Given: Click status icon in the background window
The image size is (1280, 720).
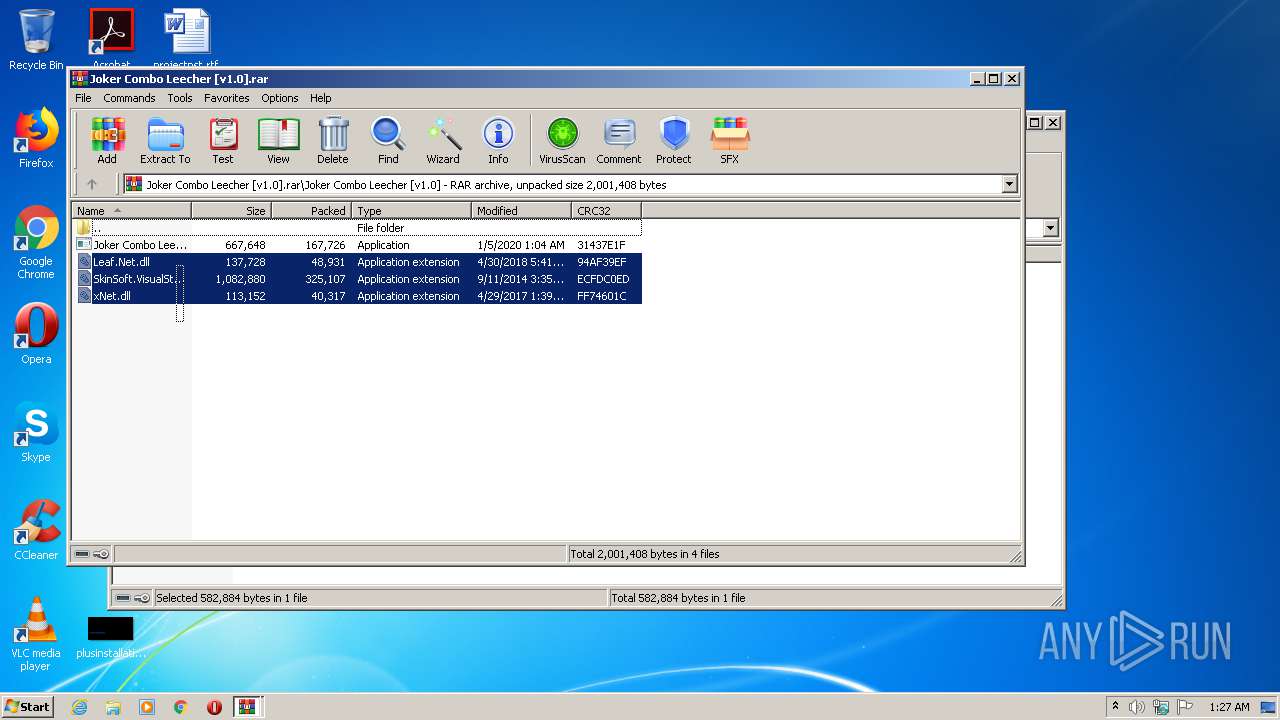Looking at the screenshot, I should [x=132, y=598].
